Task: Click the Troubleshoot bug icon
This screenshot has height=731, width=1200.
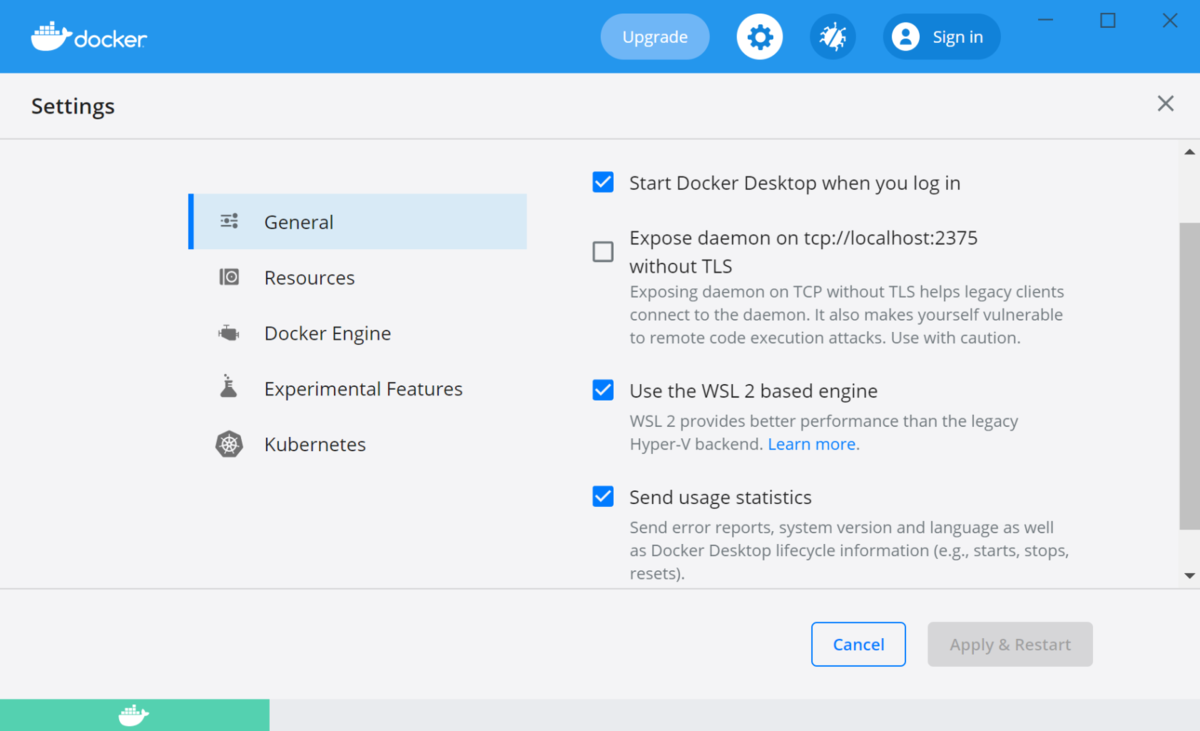Action: click(x=832, y=36)
